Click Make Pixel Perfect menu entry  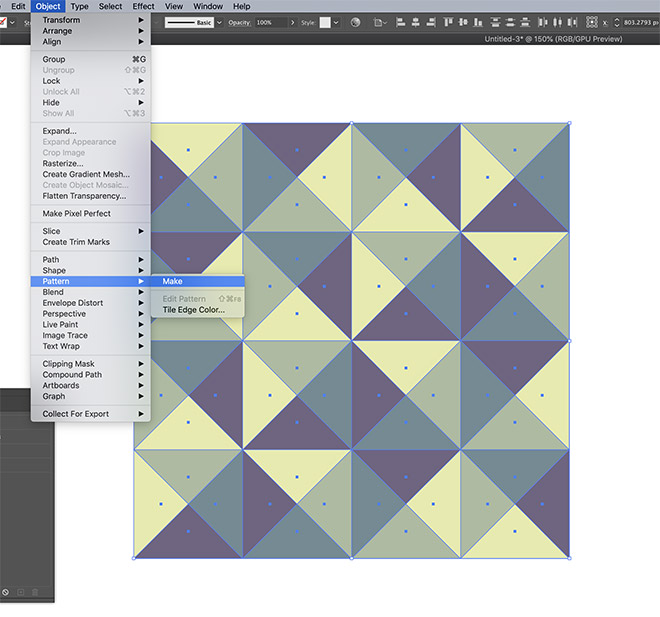76,213
